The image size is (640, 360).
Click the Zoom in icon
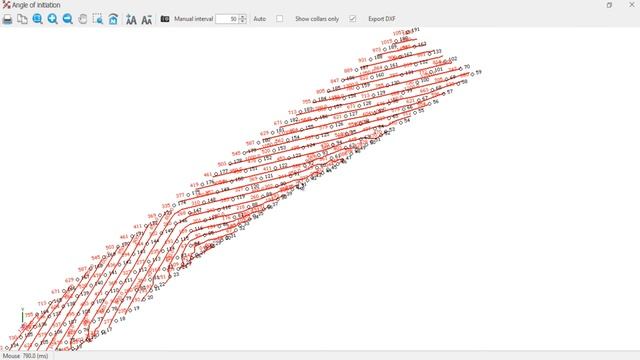point(53,19)
